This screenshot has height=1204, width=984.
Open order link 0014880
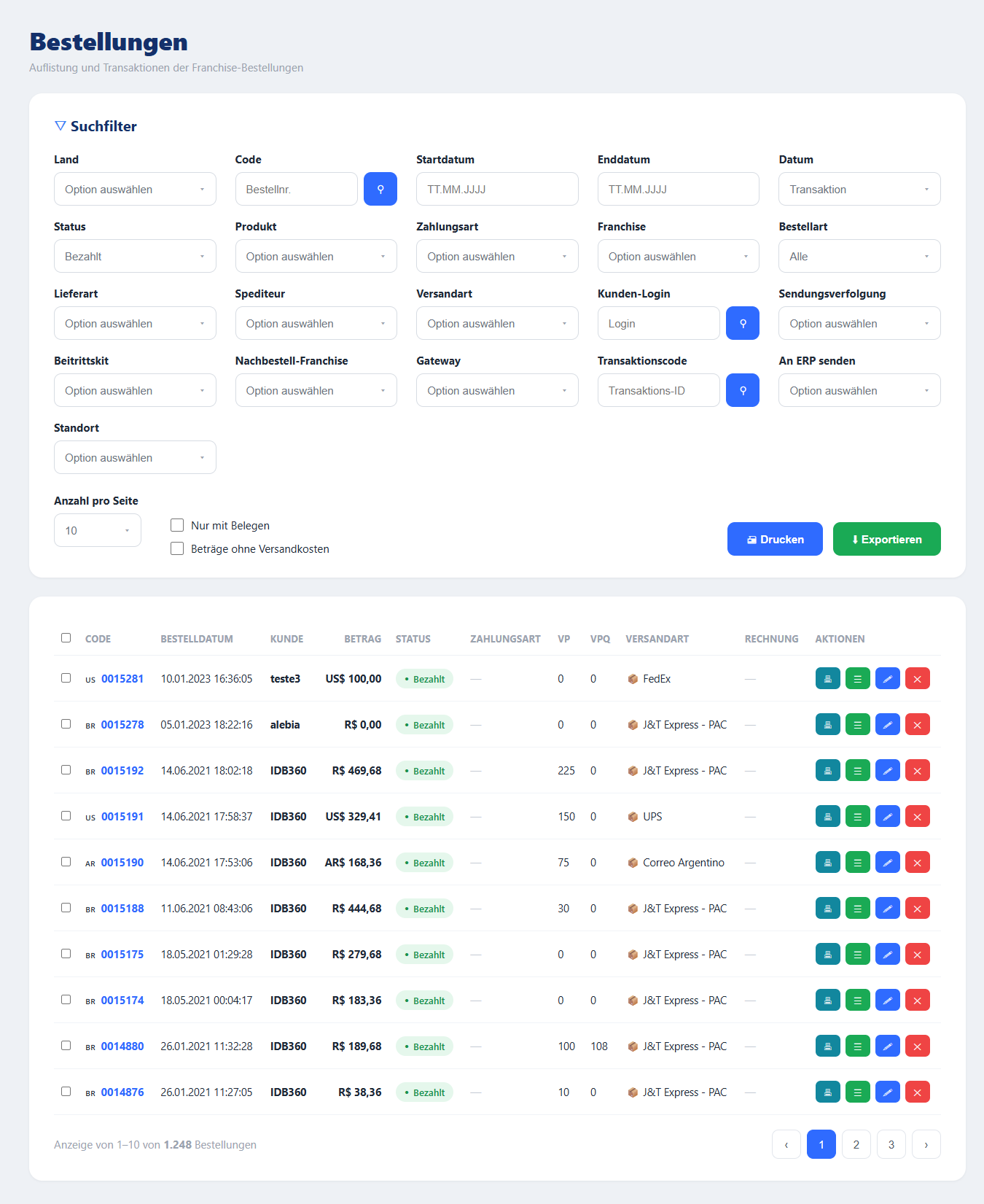tap(122, 1046)
